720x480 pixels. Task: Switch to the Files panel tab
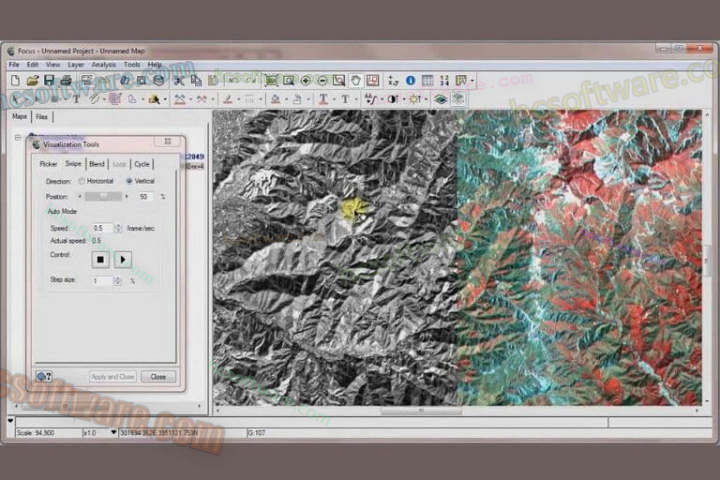coord(42,117)
